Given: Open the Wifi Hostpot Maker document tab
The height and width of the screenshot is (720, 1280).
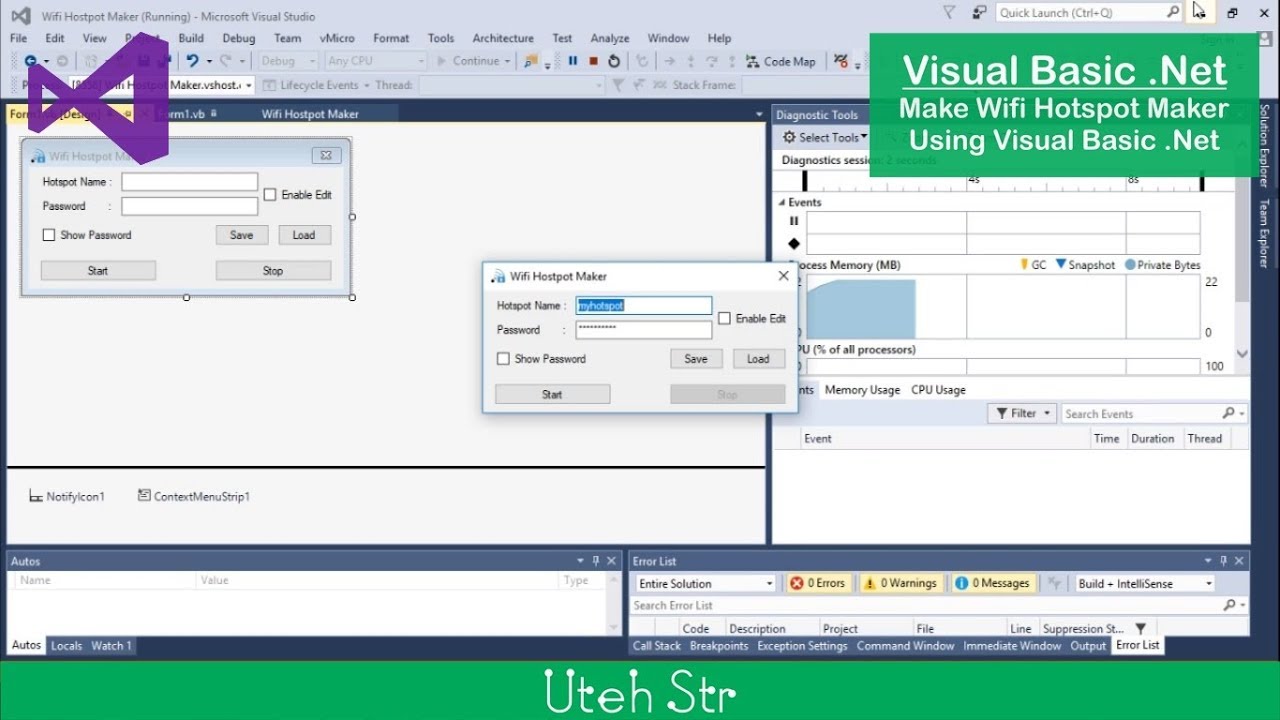Looking at the screenshot, I should pyautogui.click(x=310, y=114).
